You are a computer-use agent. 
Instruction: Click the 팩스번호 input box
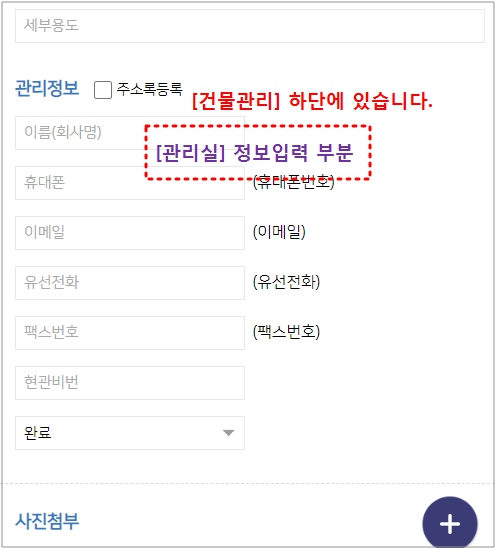click(130, 333)
